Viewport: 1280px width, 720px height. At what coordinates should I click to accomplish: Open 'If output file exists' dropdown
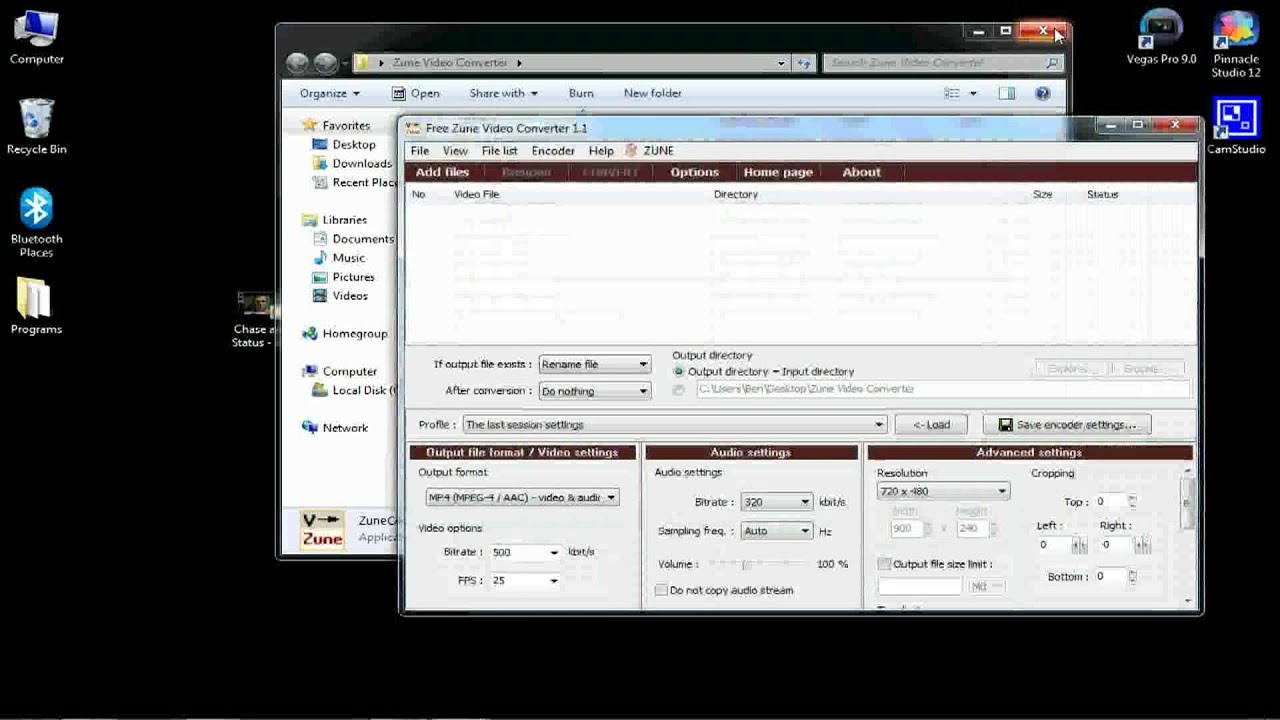[x=595, y=364]
